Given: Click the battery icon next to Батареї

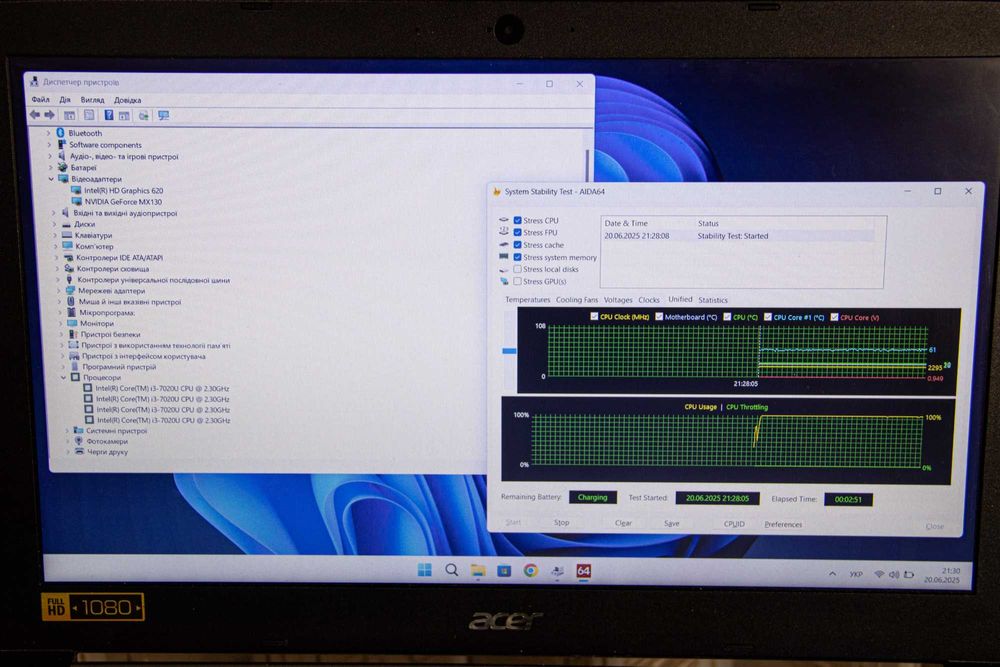Looking at the screenshot, I should 62,168.
